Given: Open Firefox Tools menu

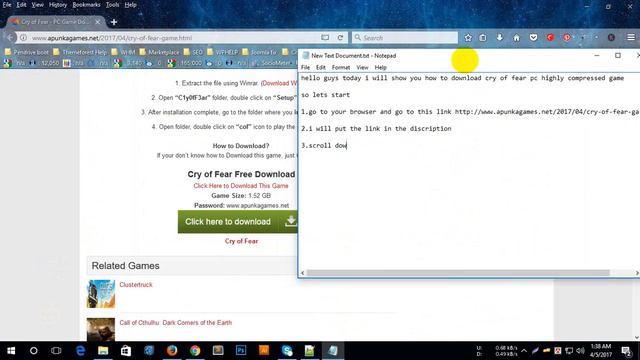Looking at the screenshot, I should (112, 5).
